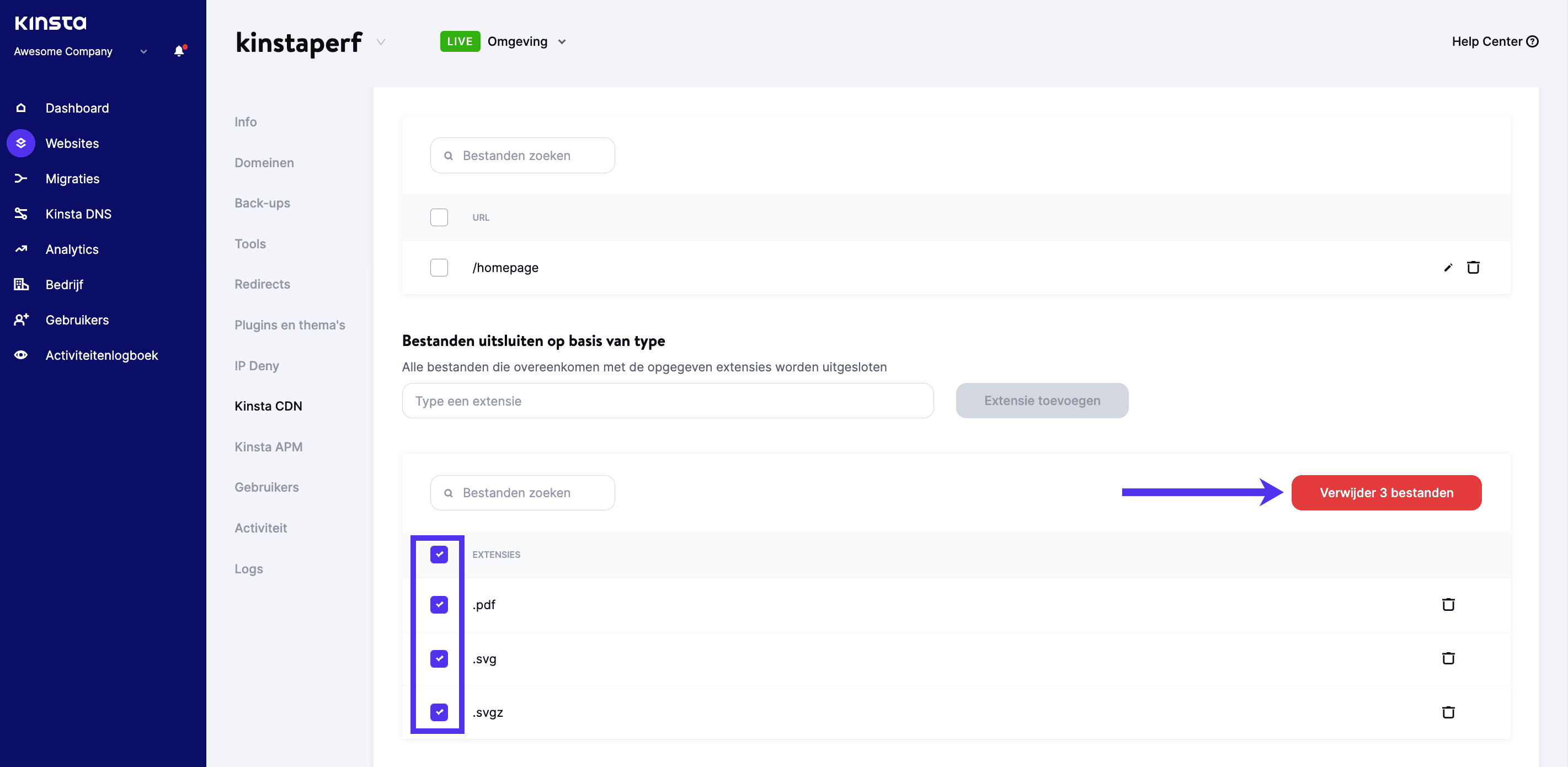
Task: Open Activiteitenlogboek in the main sidebar
Action: tap(102, 355)
